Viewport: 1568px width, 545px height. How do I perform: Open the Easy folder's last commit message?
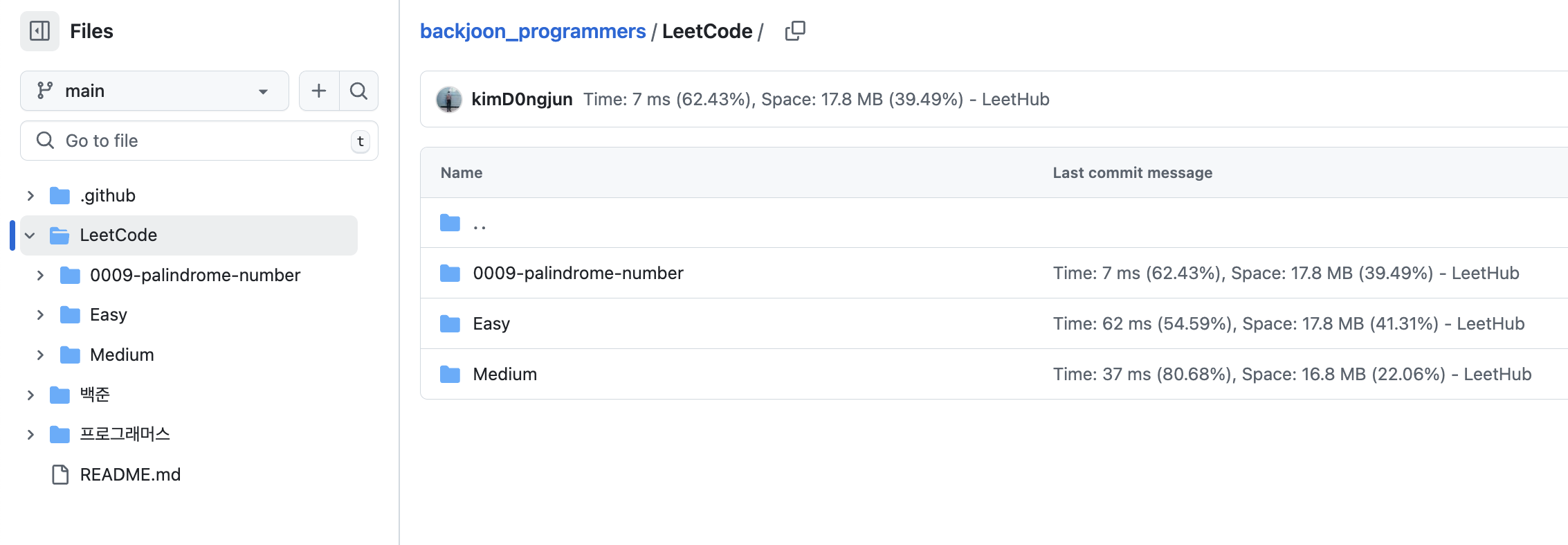click(x=1288, y=324)
